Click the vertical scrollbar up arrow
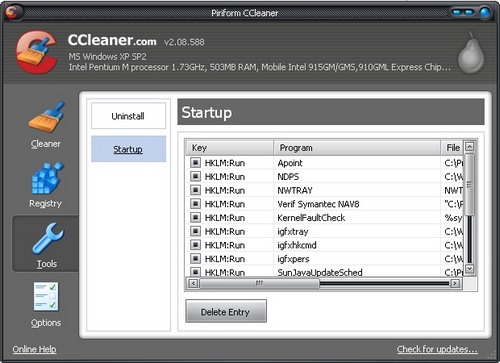The width and height of the screenshot is (500, 363). coord(469,147)
